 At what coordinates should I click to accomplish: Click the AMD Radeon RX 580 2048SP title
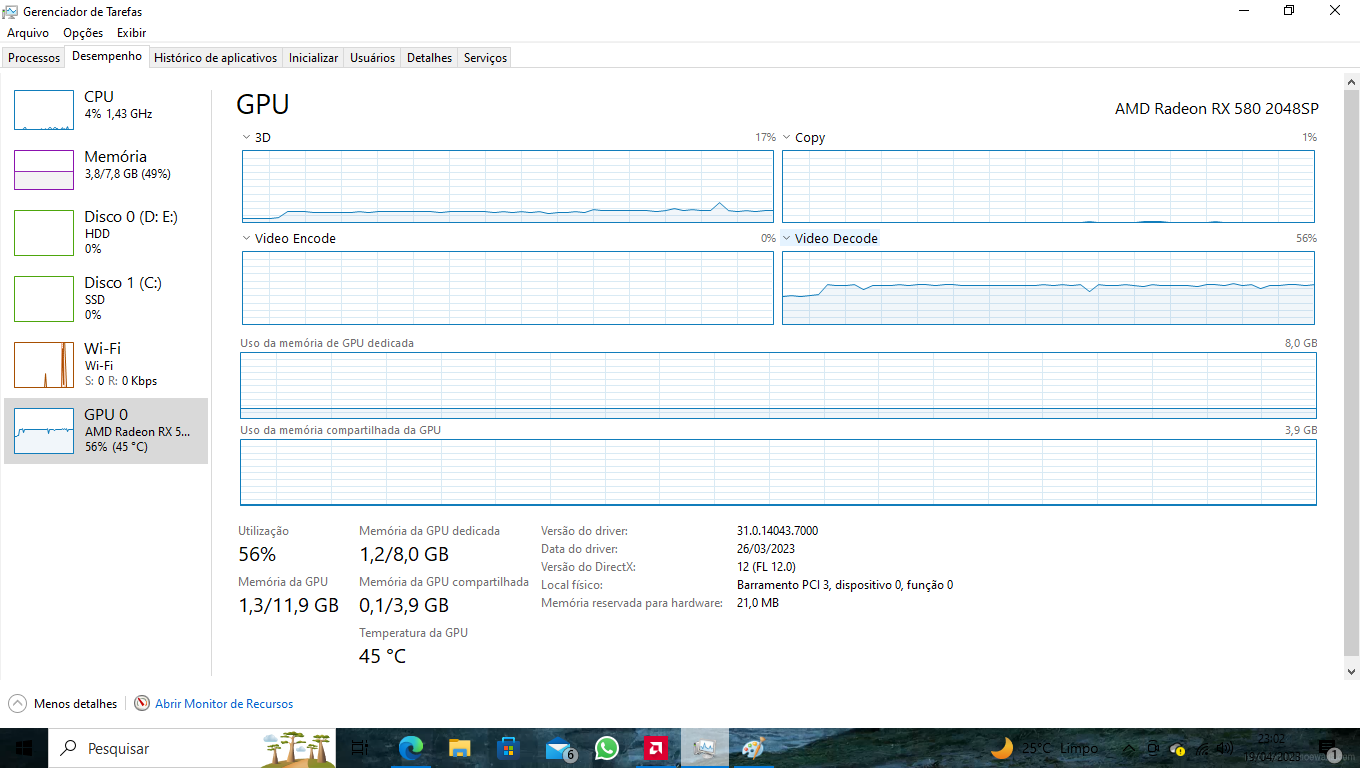point(1217,109)
